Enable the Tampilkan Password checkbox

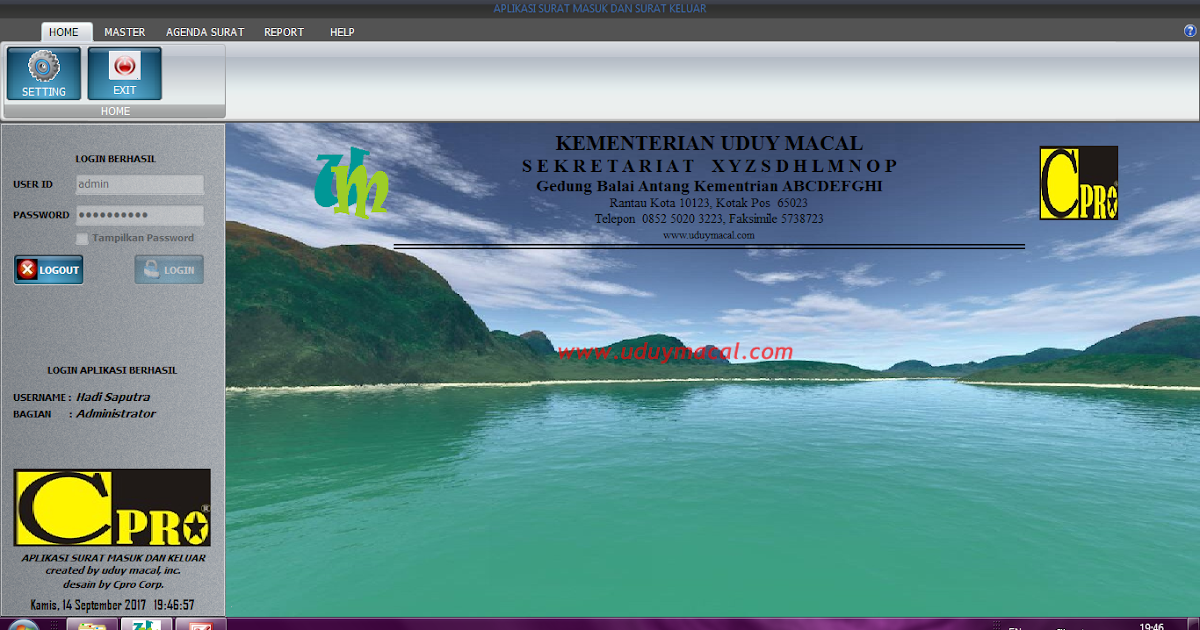pyautogui.click(x=83, y=238)
